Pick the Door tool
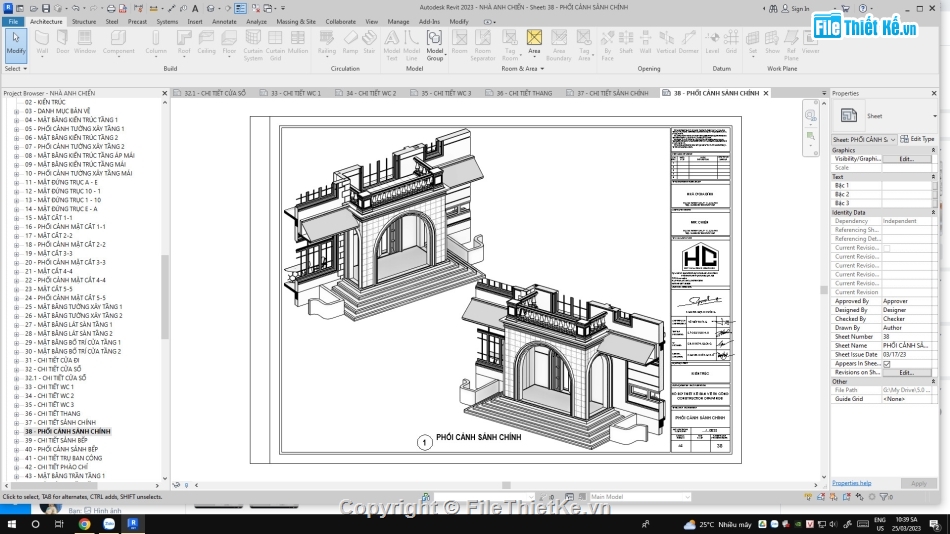The height and width of the screenshot is (534, 950). coord(62,42)
